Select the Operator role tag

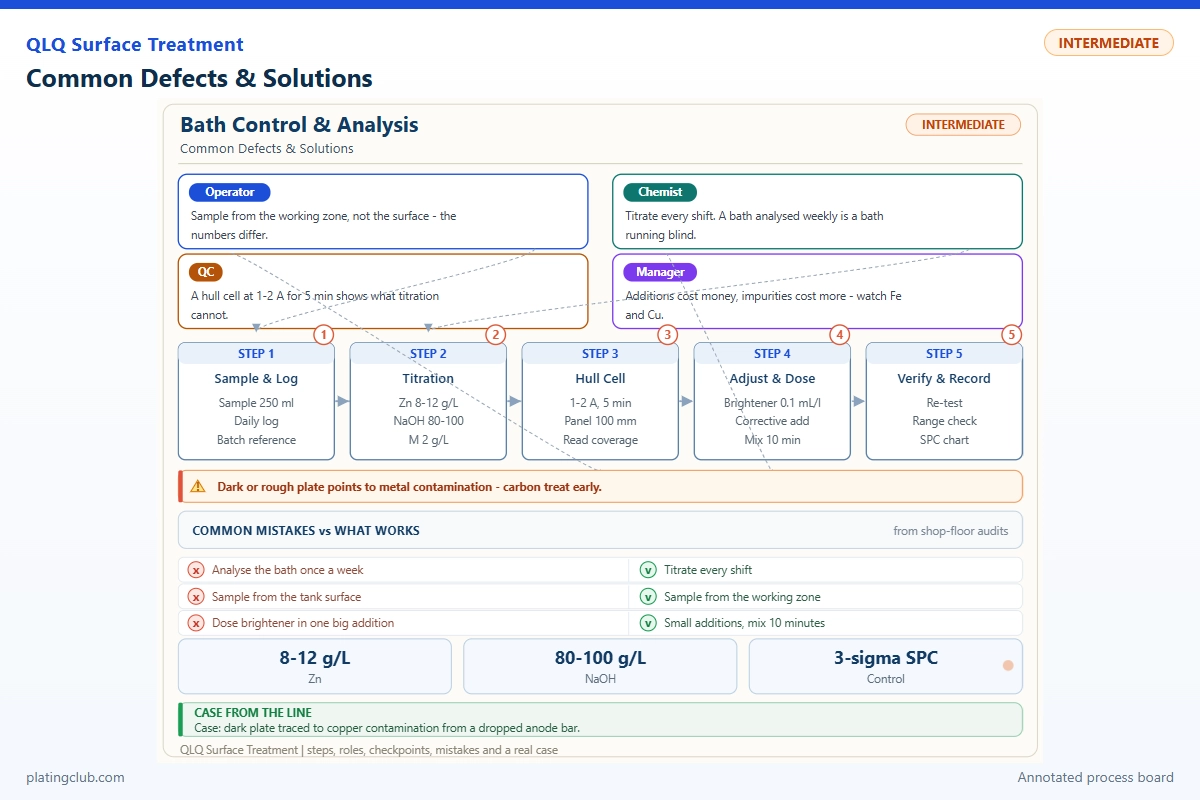point(230,192)
